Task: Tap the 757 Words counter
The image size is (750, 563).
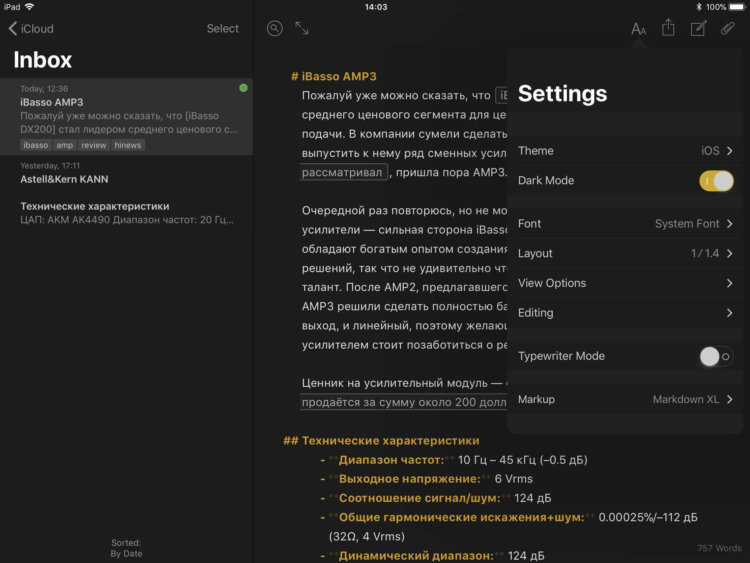Action: [x=719, y=548]
